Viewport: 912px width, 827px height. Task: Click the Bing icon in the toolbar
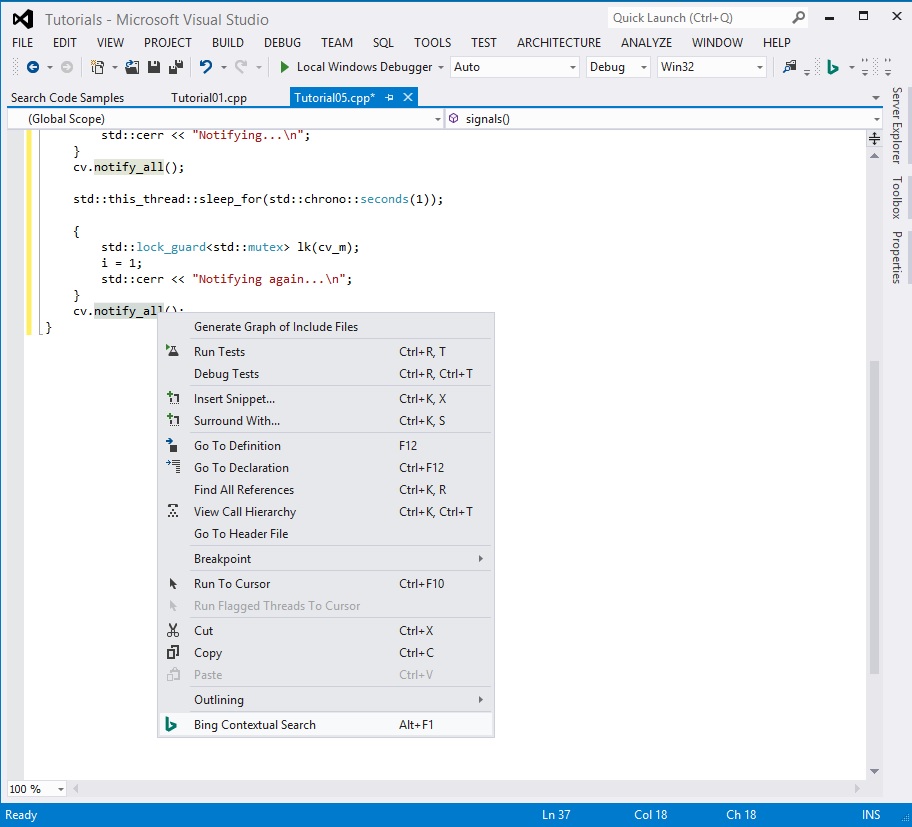tap(831, 67)
